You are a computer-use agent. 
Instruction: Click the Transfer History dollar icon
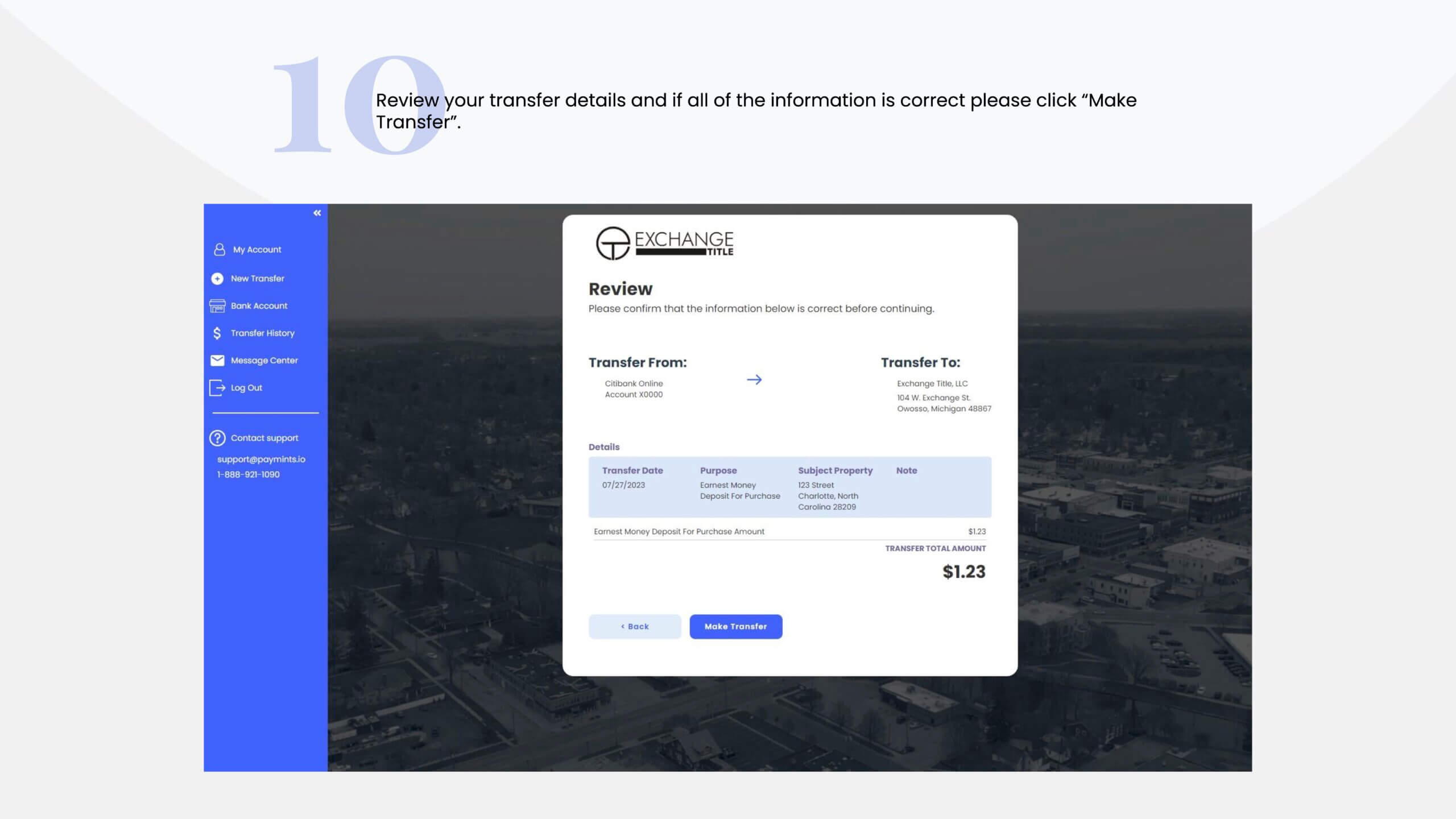[217, 333]
